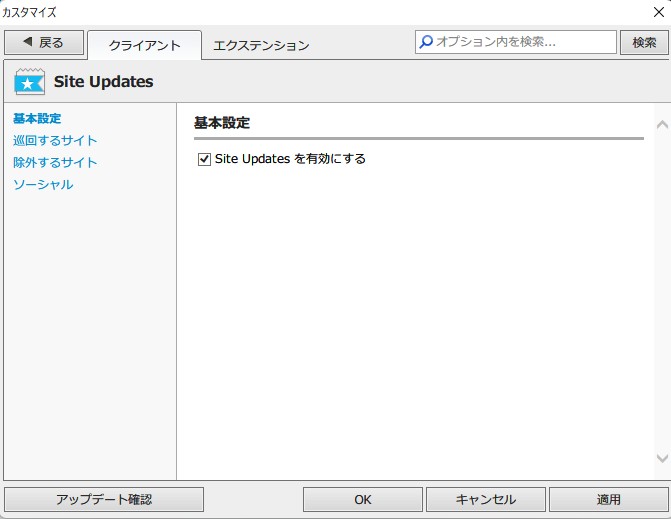Click the Site Updates heading text
The width and height of the screenshot is (671, 519).
tap(104, 81)
